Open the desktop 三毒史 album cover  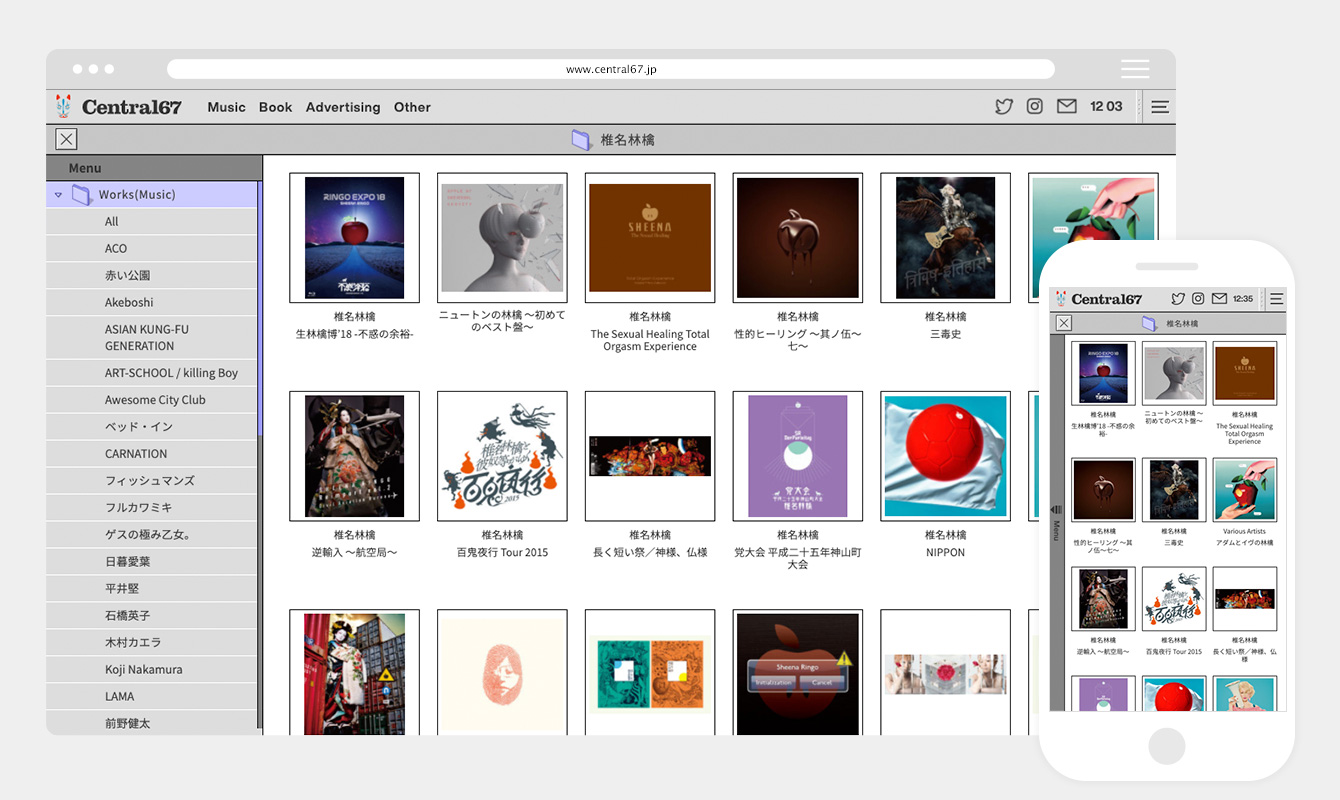[x=946, y=238]
